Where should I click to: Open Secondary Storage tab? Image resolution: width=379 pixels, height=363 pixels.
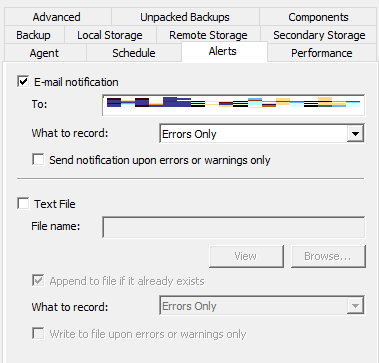point(319,35)
